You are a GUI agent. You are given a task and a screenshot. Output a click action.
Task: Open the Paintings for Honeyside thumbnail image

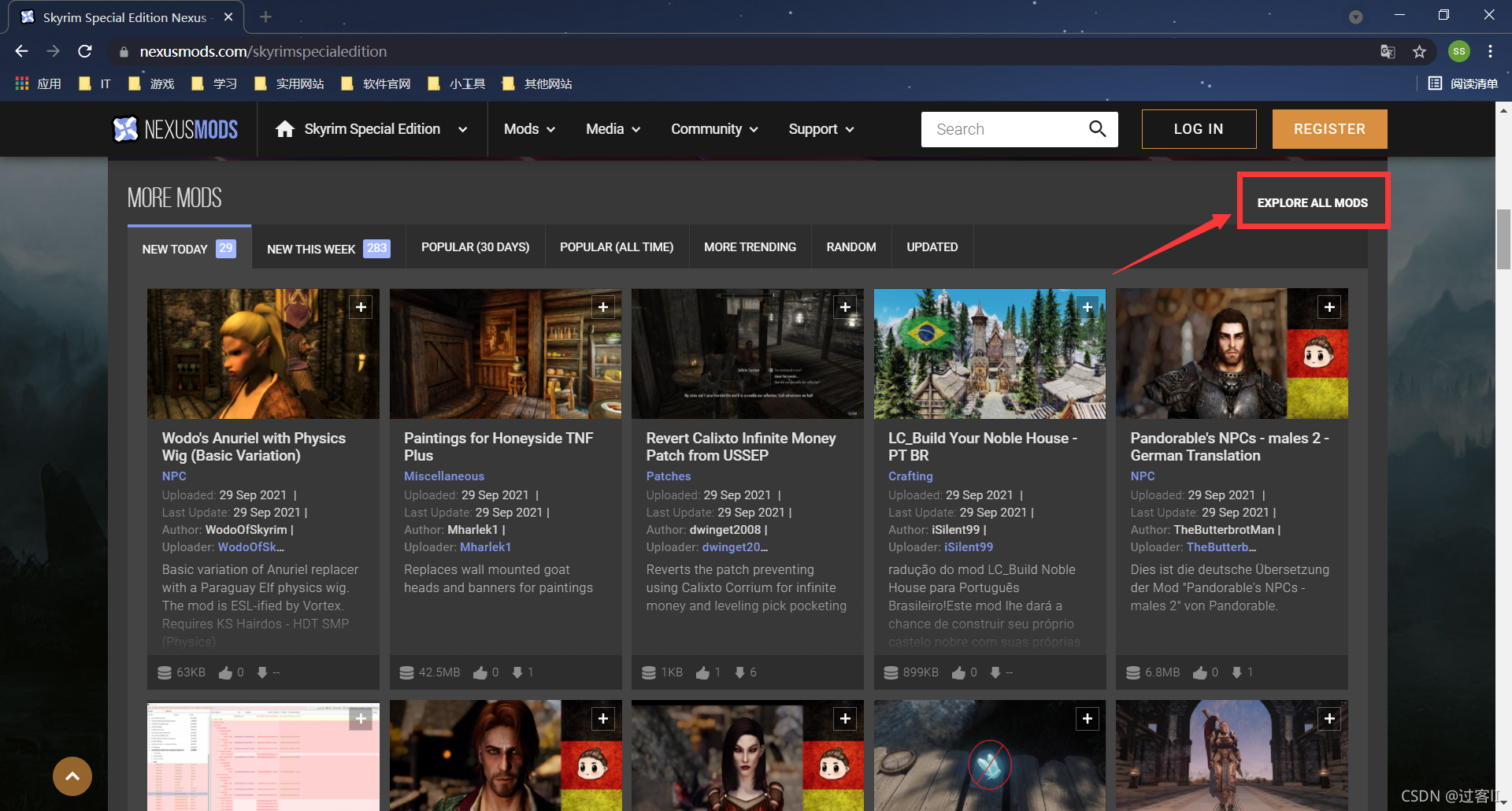coord(505,354)
